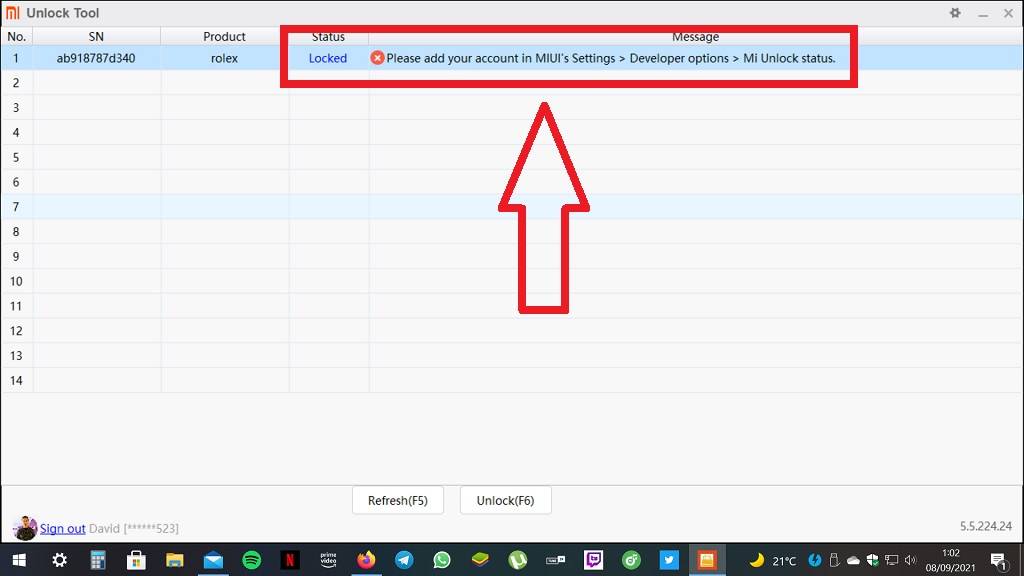Open Spotify from the taskbar
The image size is (1024, 576).
(251, 560)
